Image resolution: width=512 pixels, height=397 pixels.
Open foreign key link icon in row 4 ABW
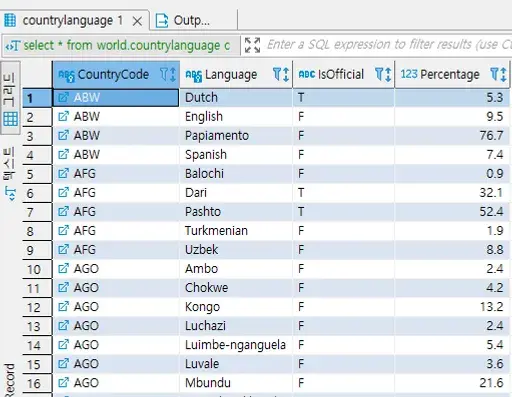click(63, 154)
